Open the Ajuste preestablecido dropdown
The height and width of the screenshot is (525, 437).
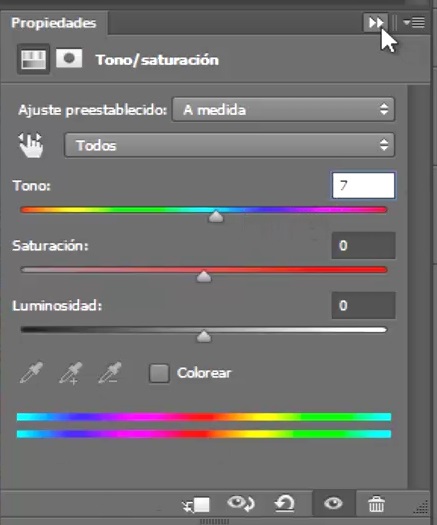(283, 109)
